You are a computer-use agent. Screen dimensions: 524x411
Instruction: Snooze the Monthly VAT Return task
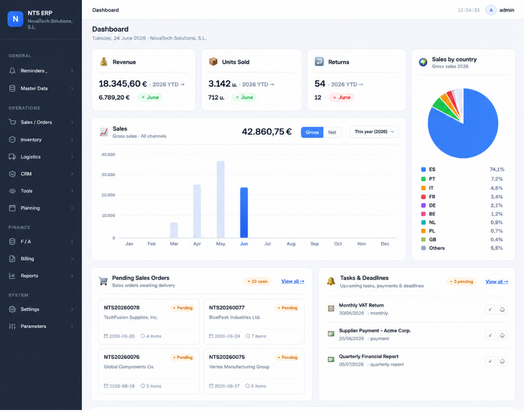tap(502, 309)
